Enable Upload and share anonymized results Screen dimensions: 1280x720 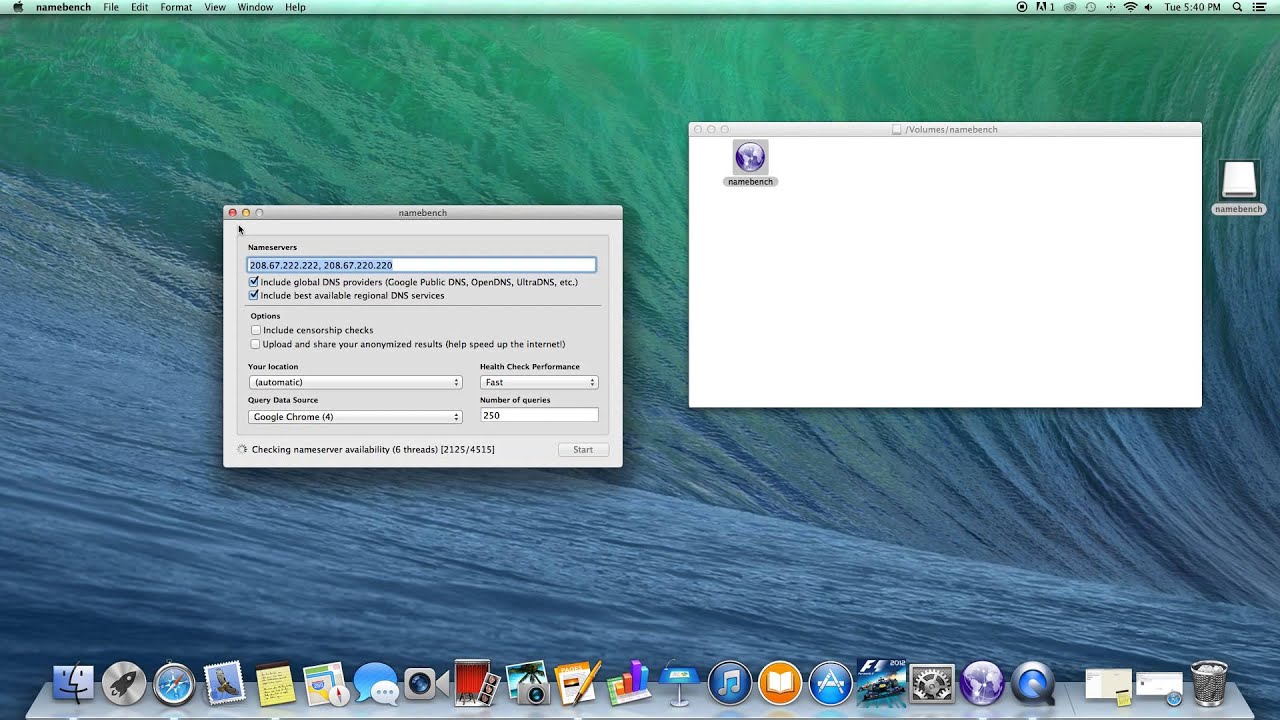256,344
